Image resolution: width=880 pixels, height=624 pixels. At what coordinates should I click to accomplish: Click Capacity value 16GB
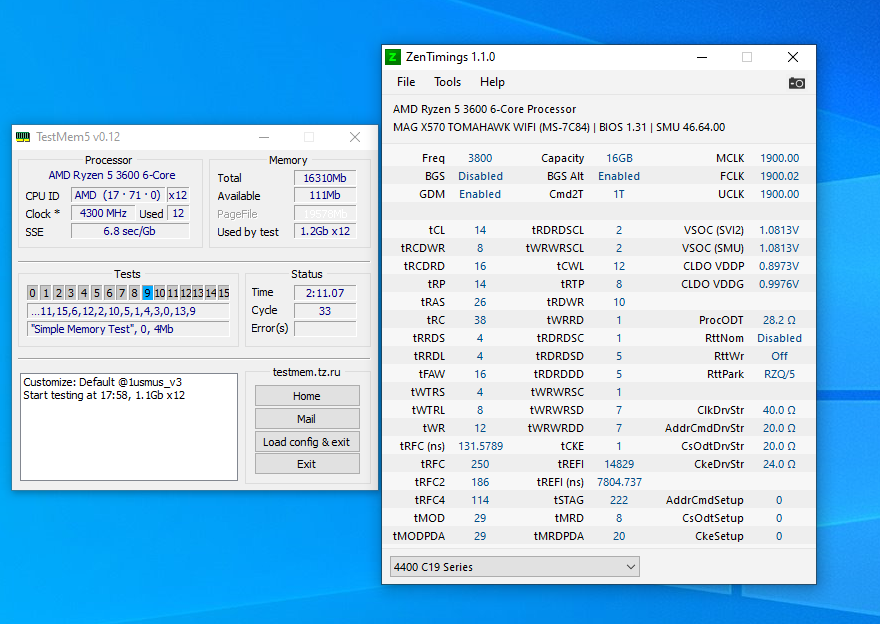(619, 158)
